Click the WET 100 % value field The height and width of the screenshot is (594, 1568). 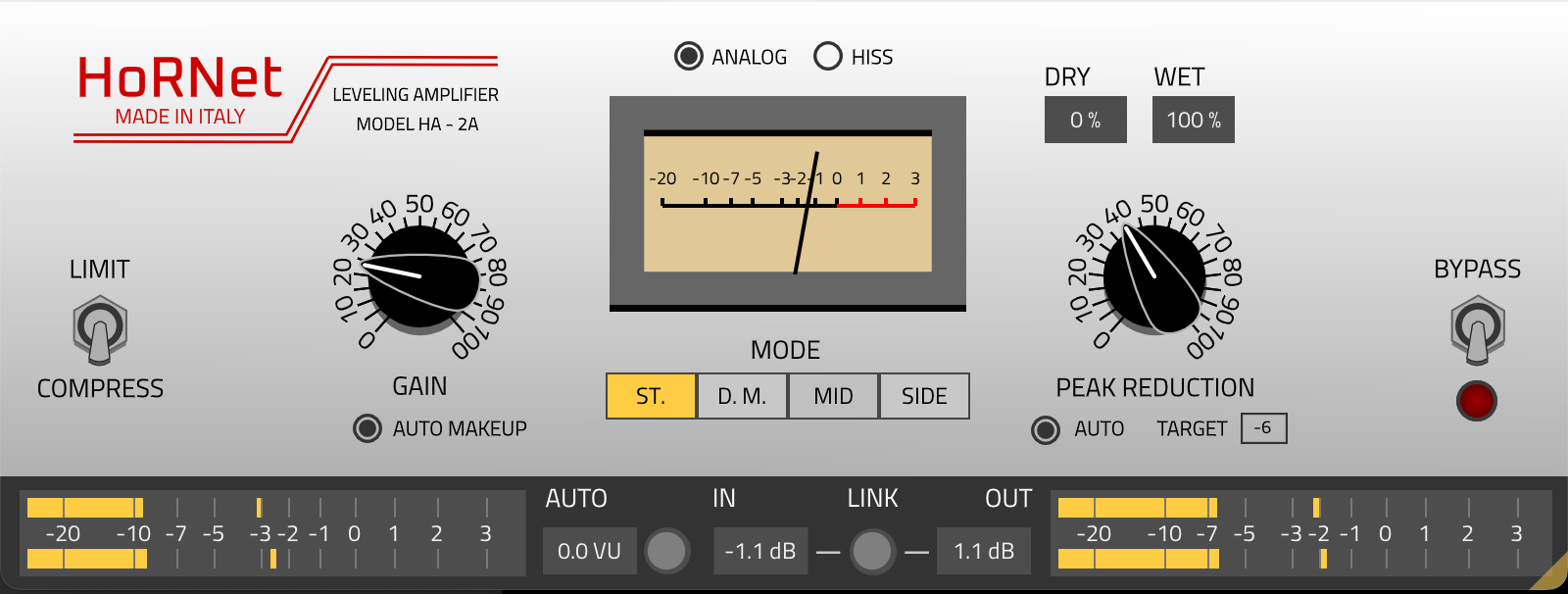1194,120
